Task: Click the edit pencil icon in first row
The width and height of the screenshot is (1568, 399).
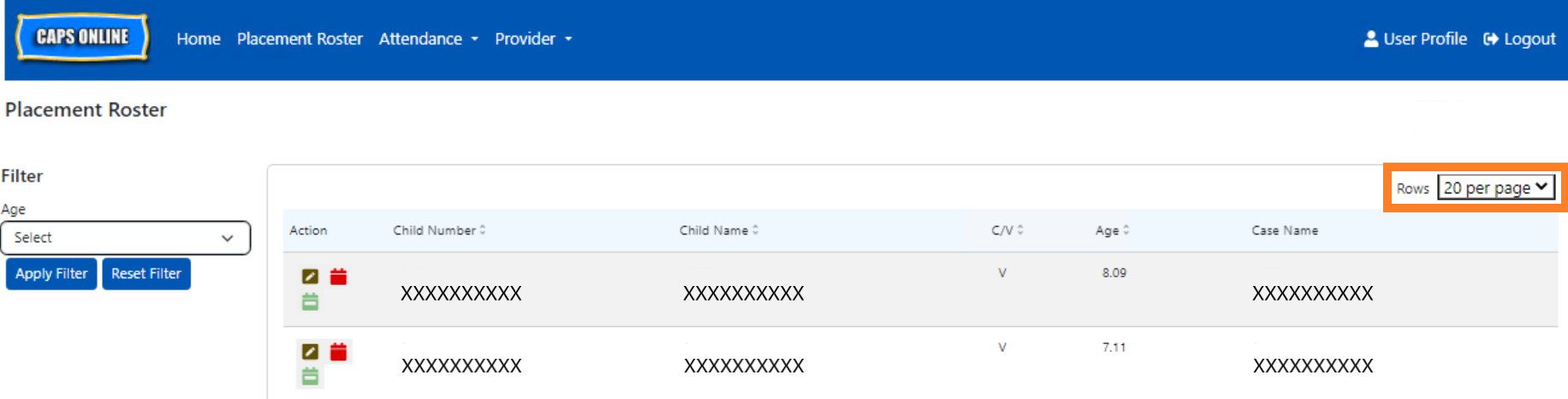Action: (x=310, y=277)
